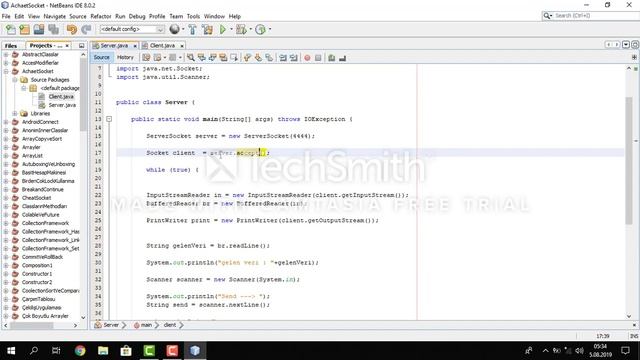The image size is (640, 360).
Task: Click the New File toolbar icon
Action: pyautogui.click(x=11, y=29)
